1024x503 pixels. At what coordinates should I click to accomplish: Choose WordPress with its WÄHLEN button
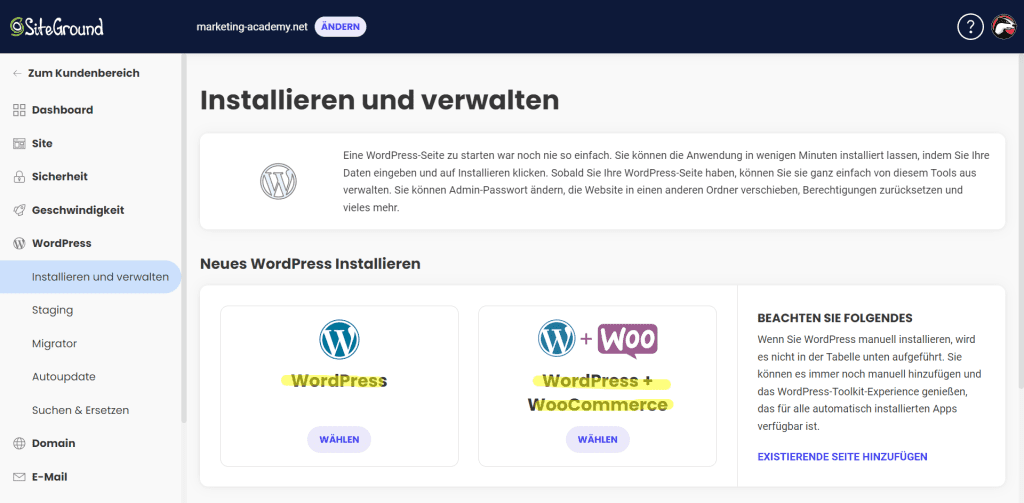(339, 440)
